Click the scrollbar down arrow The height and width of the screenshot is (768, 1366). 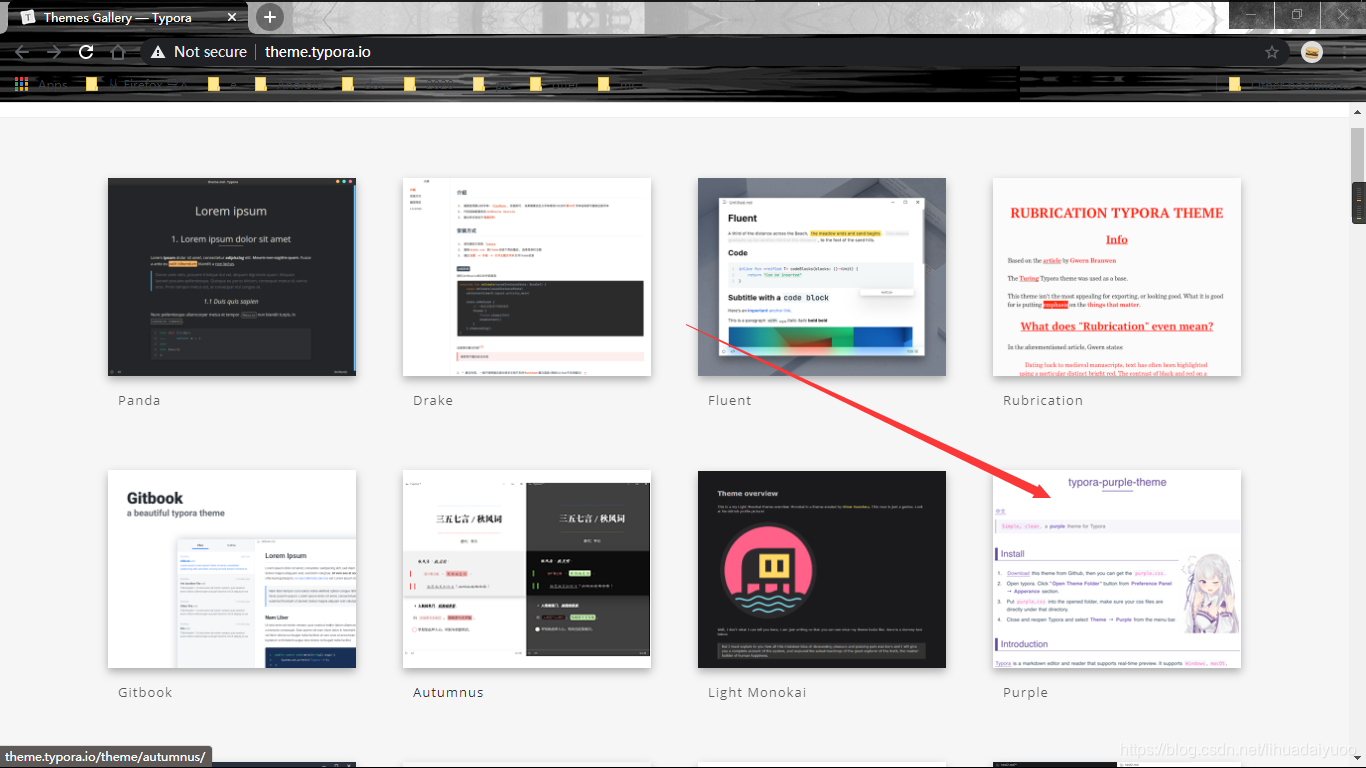(1357, 759)
